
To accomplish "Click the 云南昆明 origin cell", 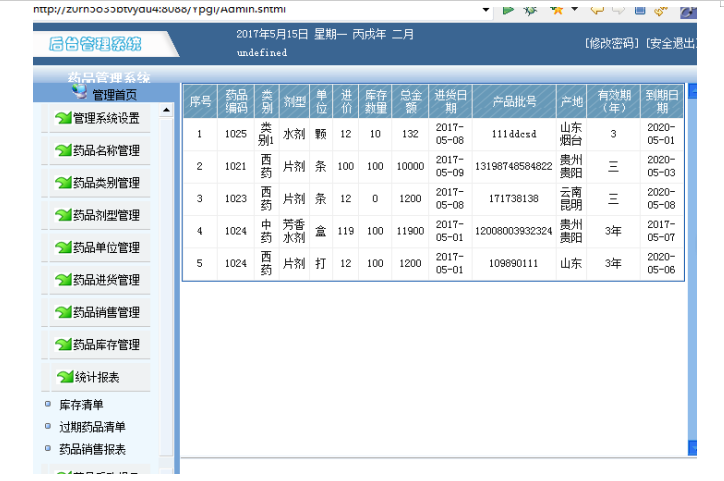I will tap(571, 198).
